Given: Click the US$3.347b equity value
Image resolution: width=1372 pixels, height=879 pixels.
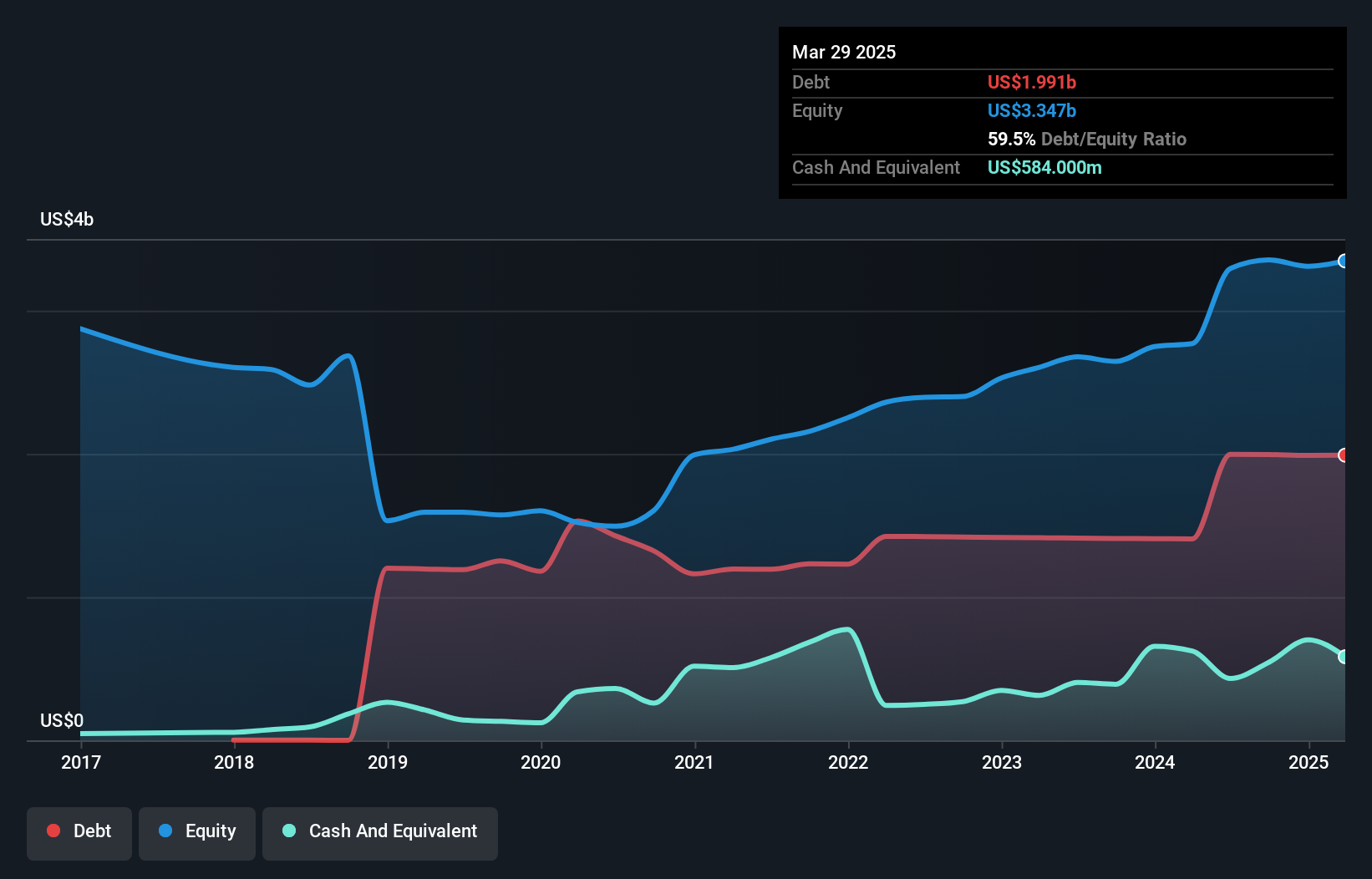Looking at the screenshot, I should click(x=1032, y=110).
